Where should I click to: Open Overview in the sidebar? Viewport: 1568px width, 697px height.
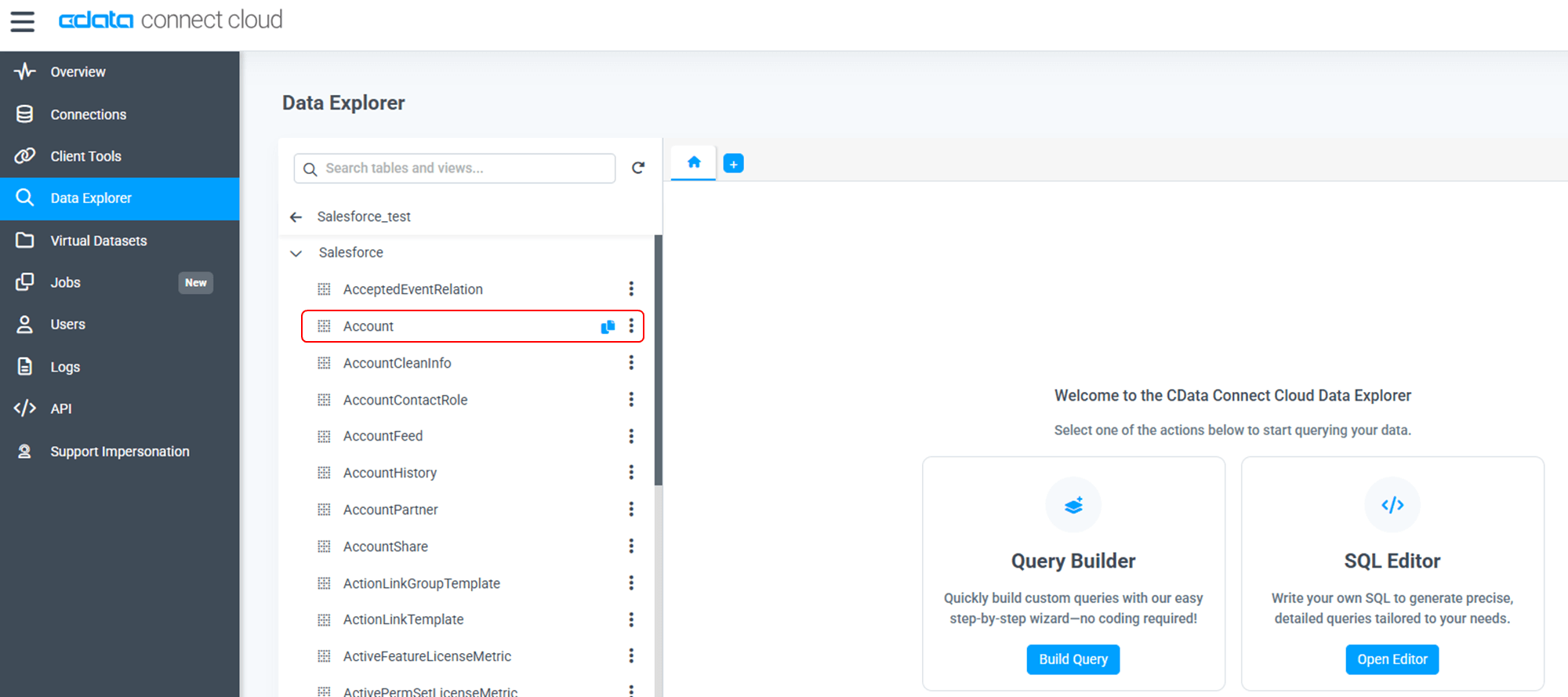(119, 72)
